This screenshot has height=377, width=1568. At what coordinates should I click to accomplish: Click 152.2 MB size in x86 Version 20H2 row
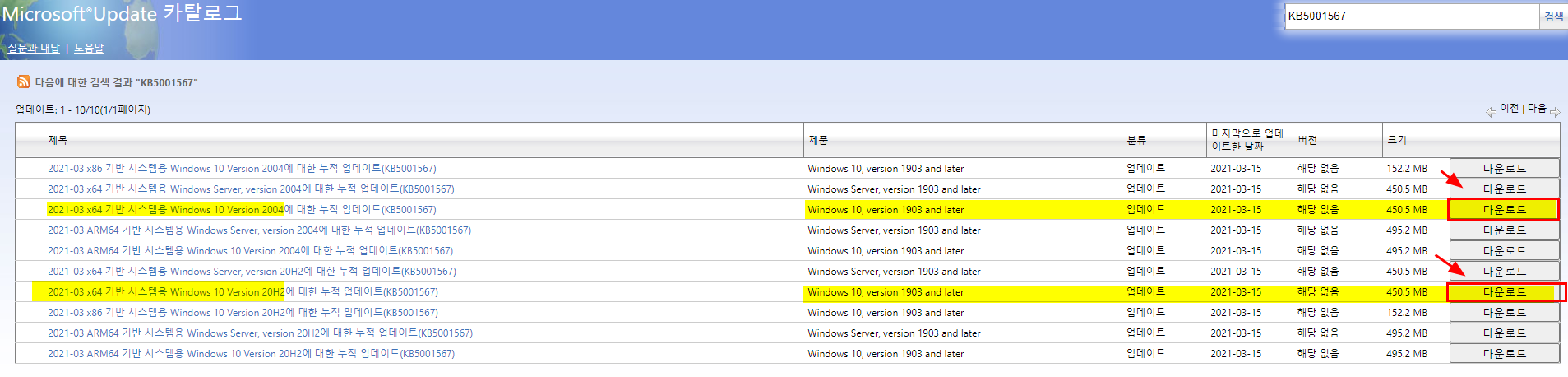tap(1407, 312)
